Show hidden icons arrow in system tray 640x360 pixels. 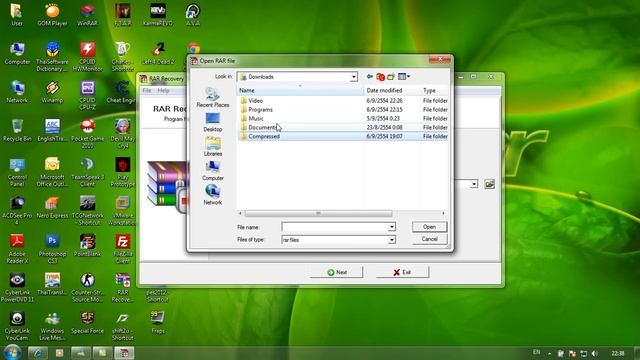pos(549,353)
